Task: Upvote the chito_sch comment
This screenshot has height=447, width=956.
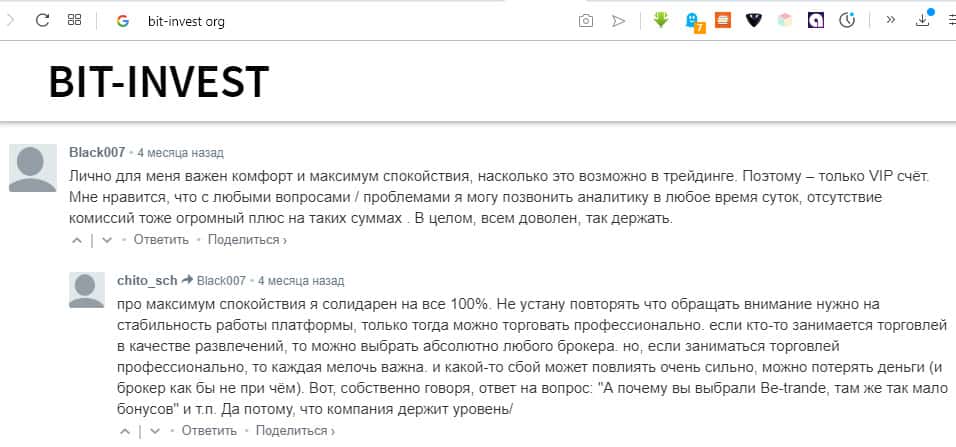Action: (125, 431)
